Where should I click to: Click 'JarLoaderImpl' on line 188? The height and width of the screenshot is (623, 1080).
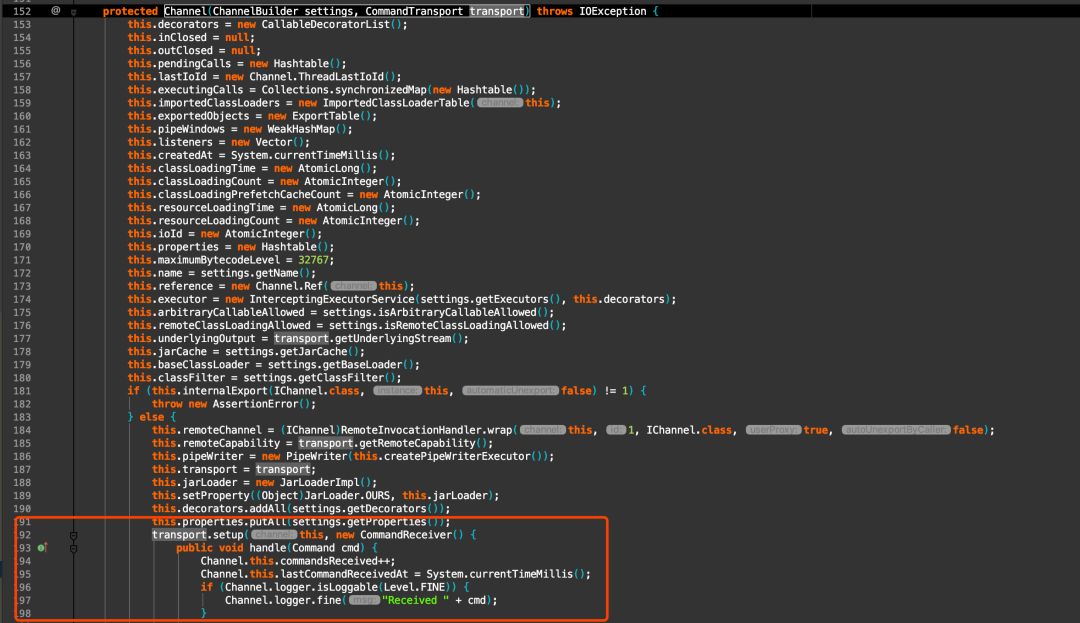coord(320,483)
